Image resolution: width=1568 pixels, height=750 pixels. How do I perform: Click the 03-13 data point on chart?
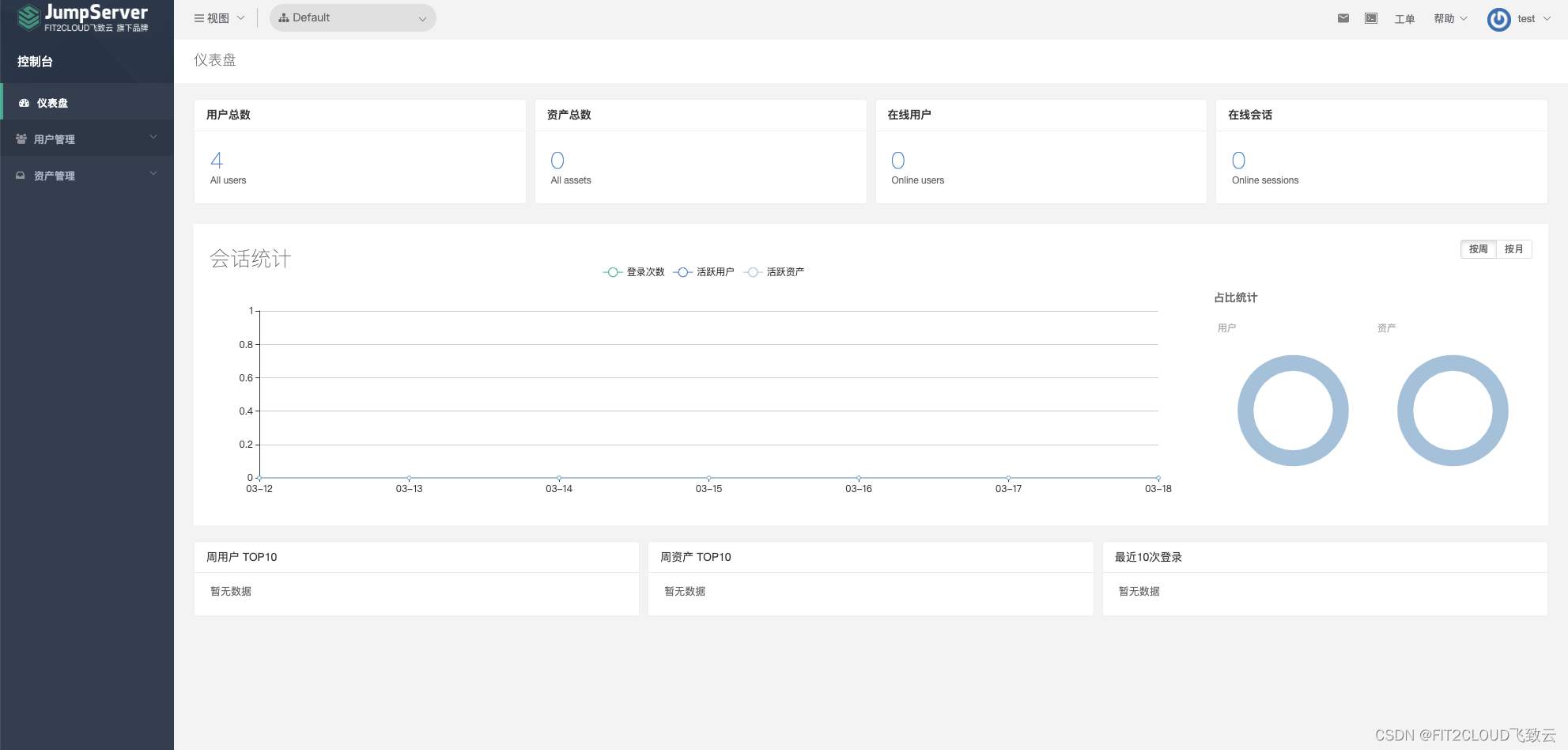(x=409, y=478)
